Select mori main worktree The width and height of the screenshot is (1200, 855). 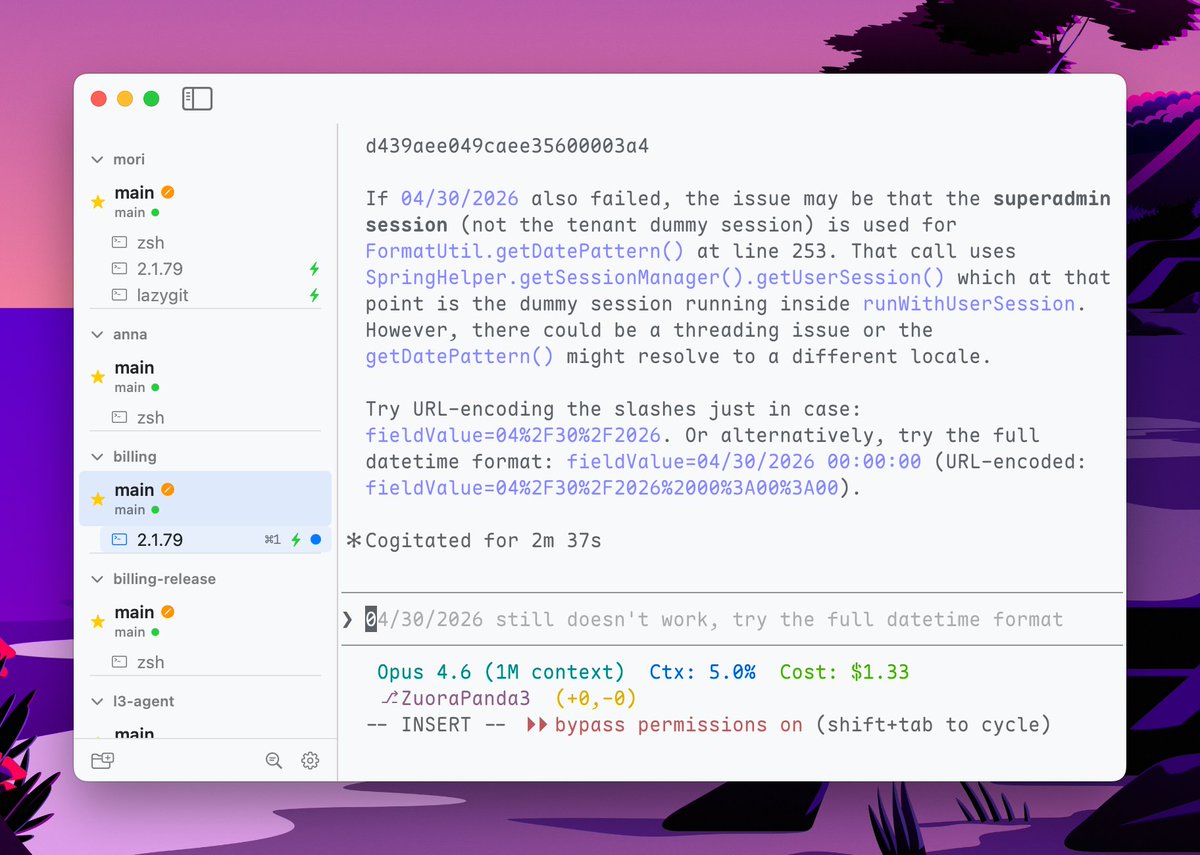205,201
